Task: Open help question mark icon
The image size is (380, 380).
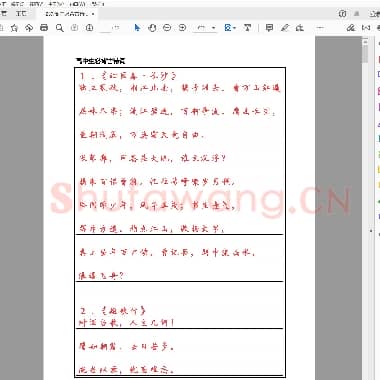Action: pyautogui.click(x=342, y=14)
